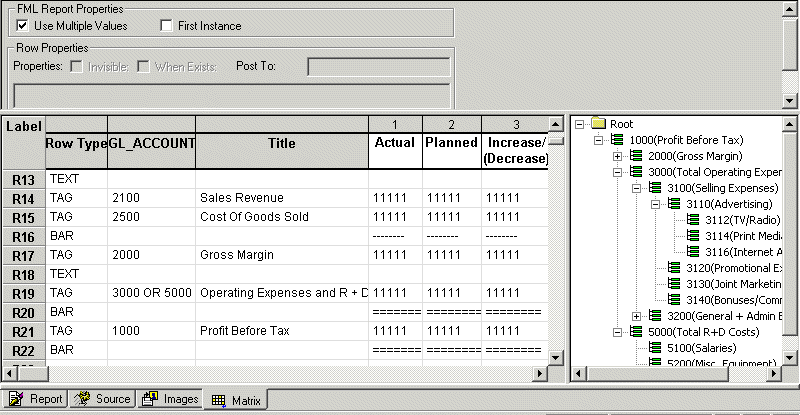Image resolution: width=800 pixels, height=415 pixels.
Task: Click the icon beside 3130(Joint Marketing)
Action: click(674, 283)
